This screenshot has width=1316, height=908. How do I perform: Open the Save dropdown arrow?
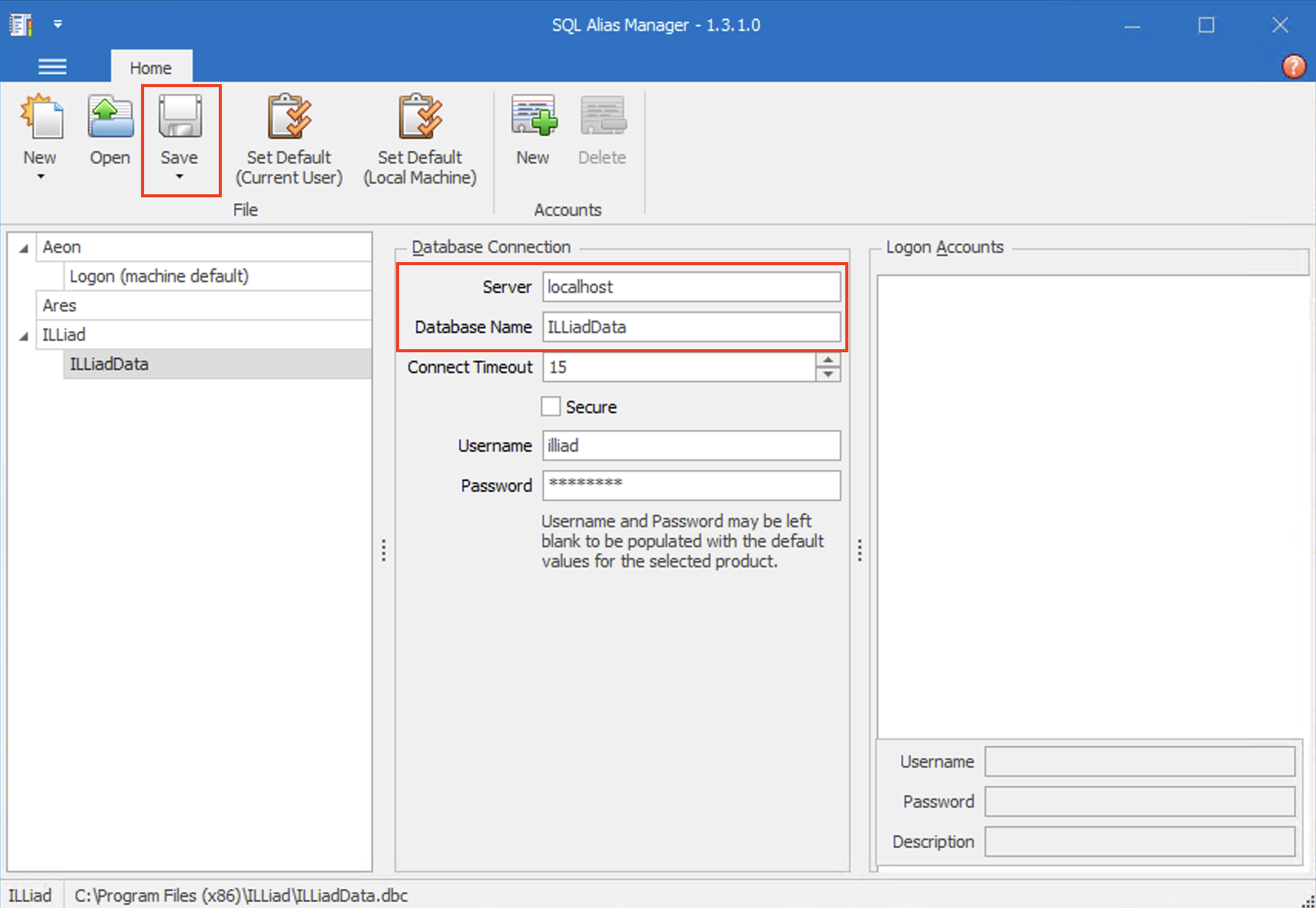tap(180, 177)
